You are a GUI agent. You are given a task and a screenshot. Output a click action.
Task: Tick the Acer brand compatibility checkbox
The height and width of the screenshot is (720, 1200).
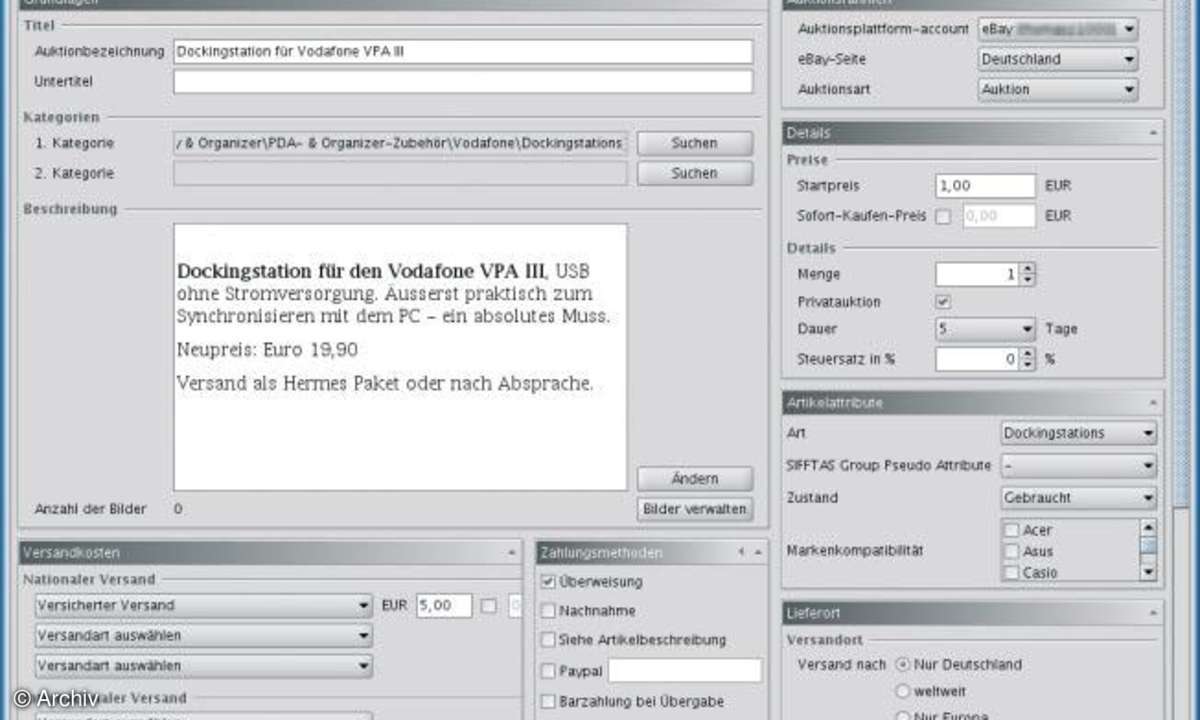(x=1012, y=530)
